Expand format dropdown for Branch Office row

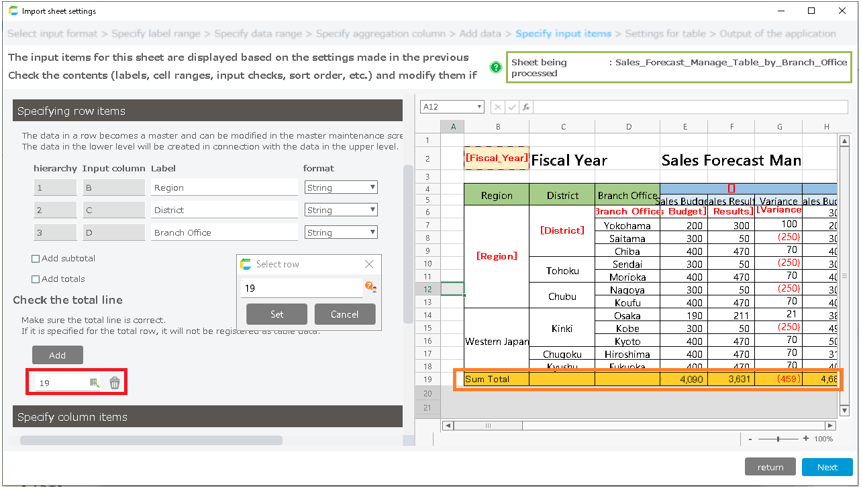(341, 232)
